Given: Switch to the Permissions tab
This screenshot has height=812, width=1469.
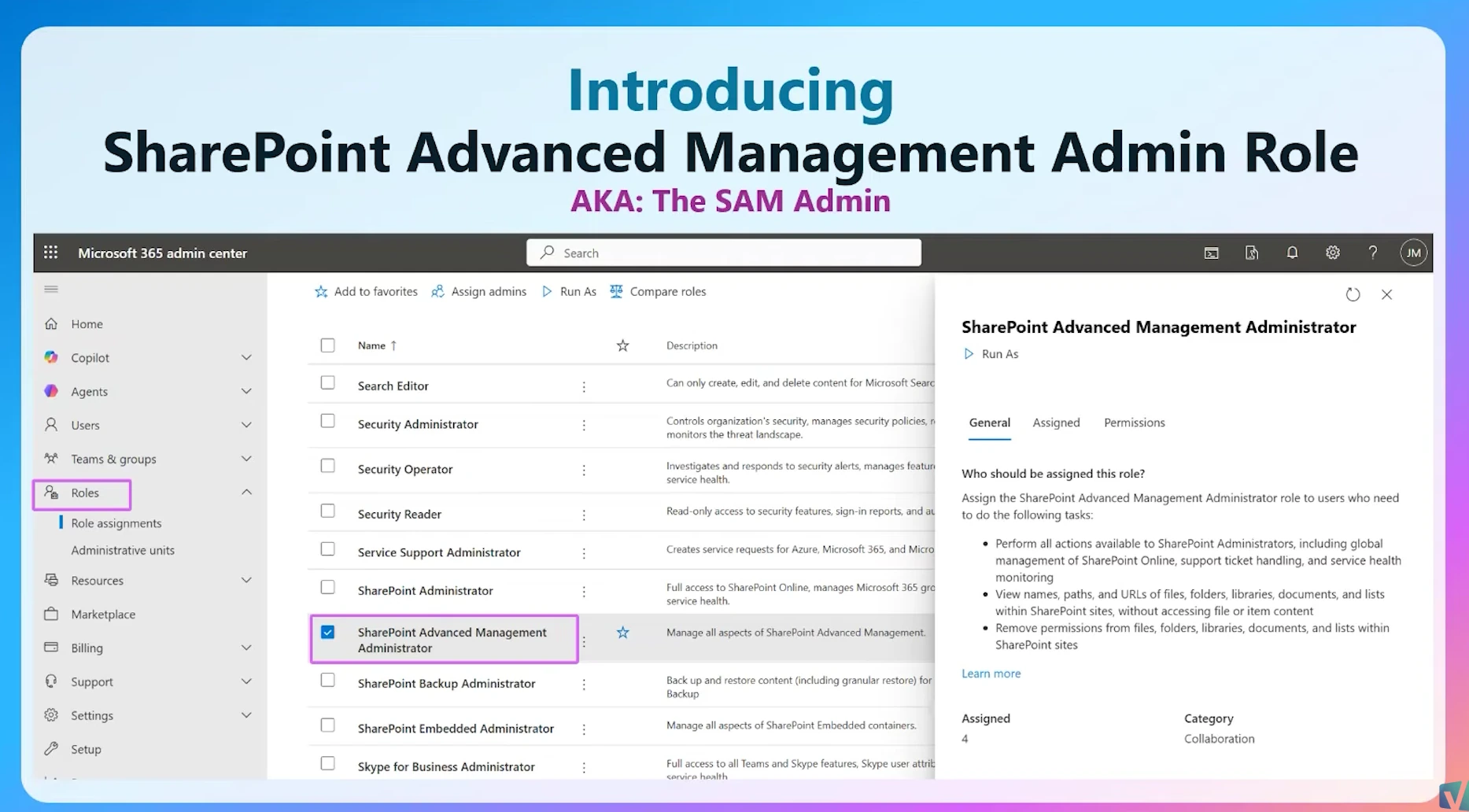Looking at the screenshot, I should 1135,423.
